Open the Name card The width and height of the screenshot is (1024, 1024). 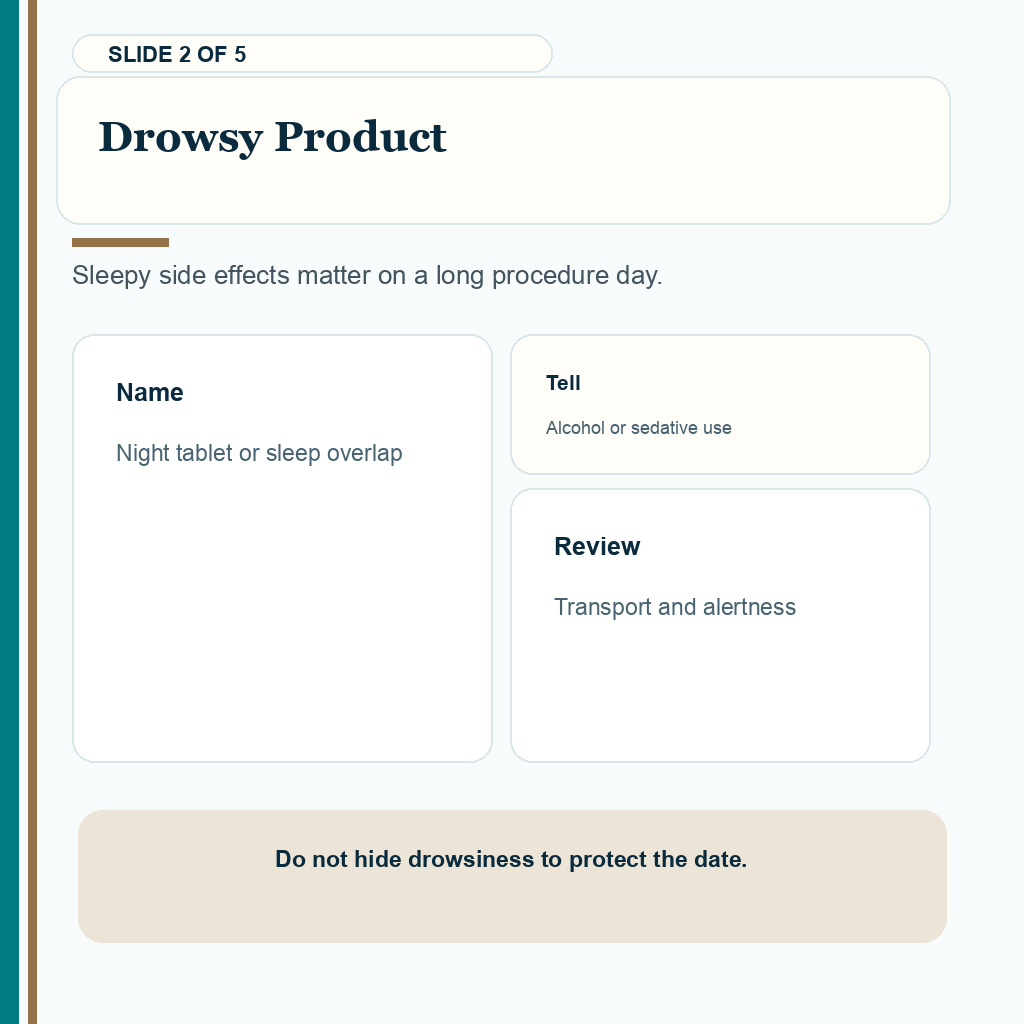[282, 549]
